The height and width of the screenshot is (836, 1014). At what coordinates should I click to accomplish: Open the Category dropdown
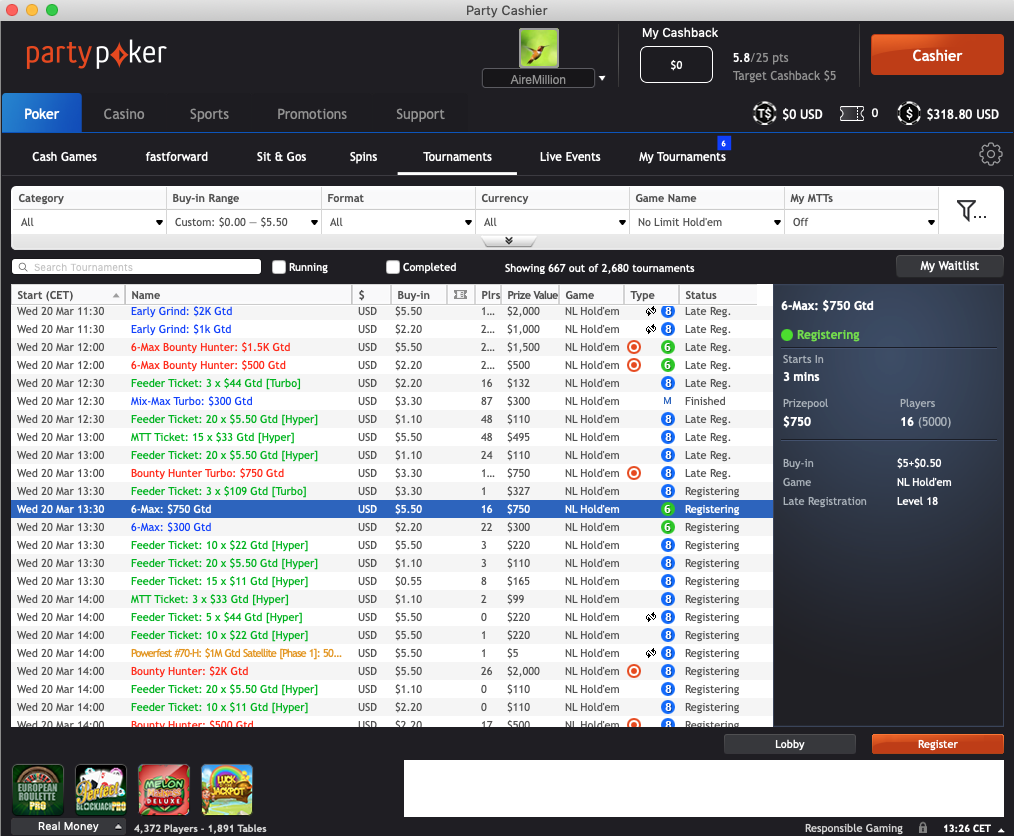tap(89, 222)
